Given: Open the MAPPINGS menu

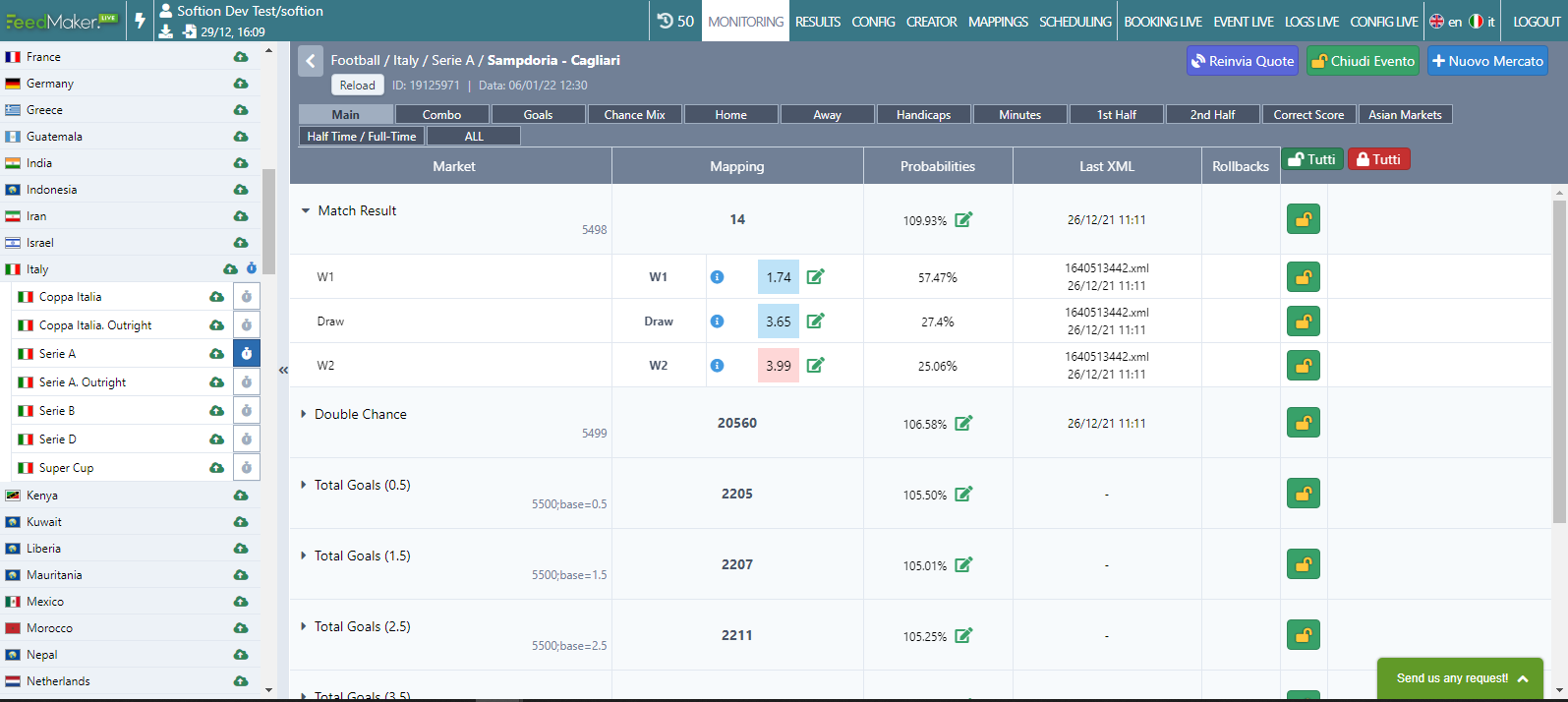Looking at the screenshot, I should (998, 22).
